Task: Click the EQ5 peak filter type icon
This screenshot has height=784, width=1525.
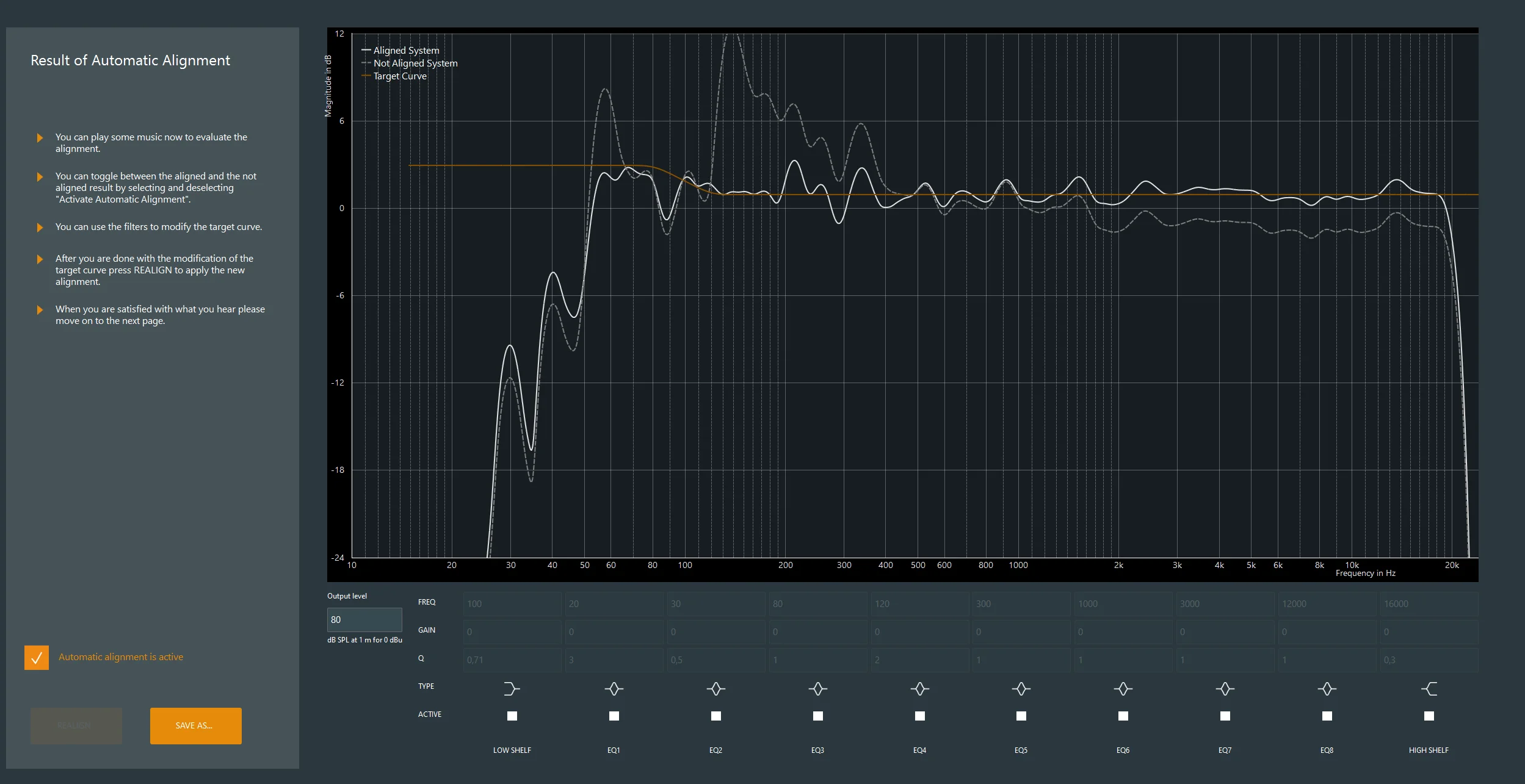Action: tap(1021, 689)
